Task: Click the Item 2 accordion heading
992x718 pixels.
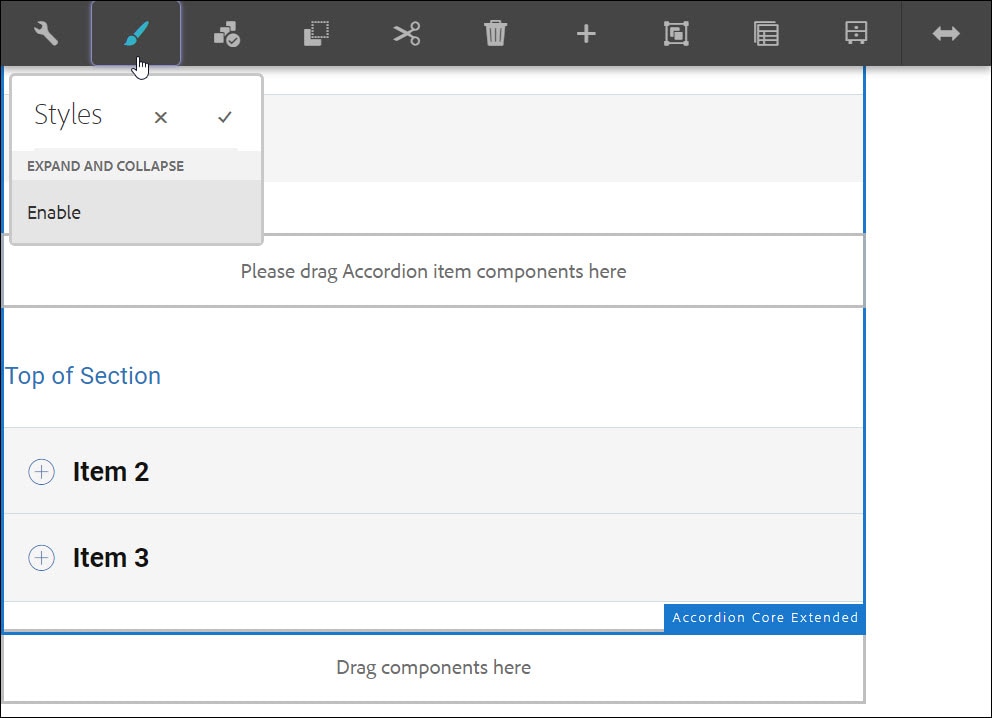Action: [x=111, y=471]
